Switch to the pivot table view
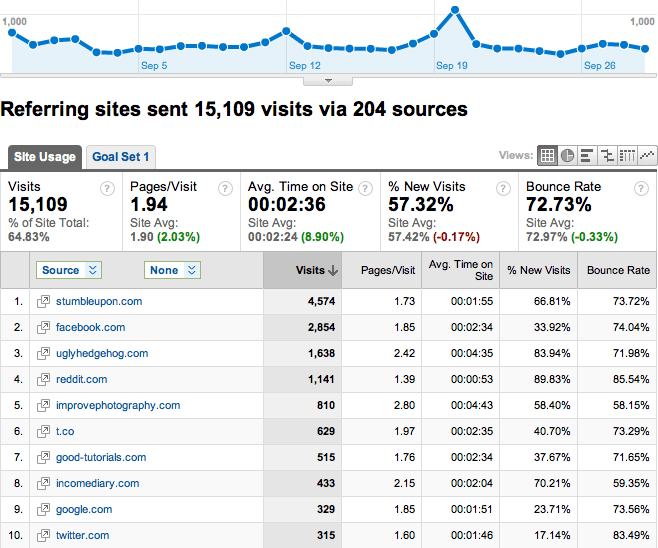 point(627,156)
